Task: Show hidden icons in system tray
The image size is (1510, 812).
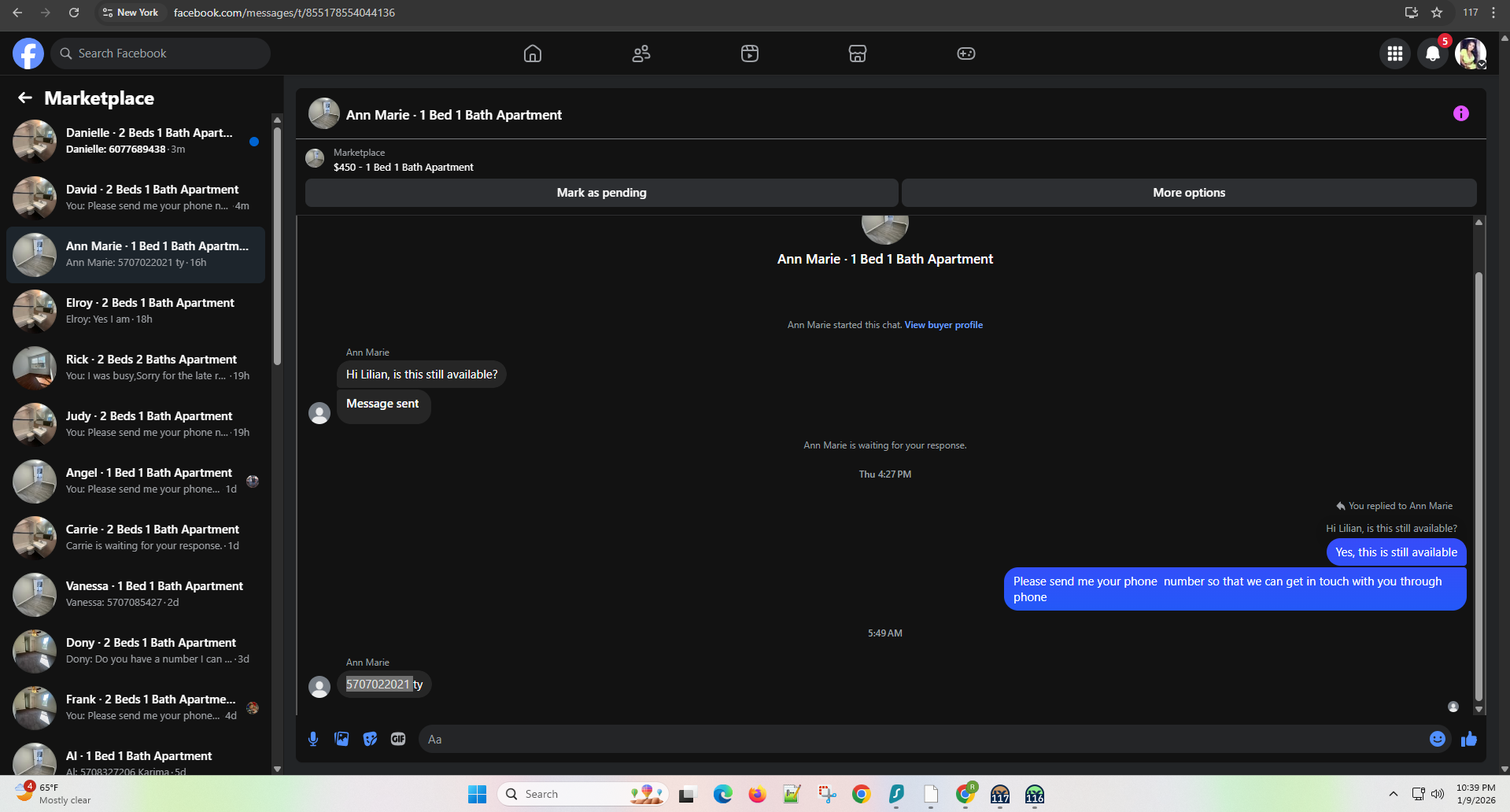Action: coord(1393,794)
